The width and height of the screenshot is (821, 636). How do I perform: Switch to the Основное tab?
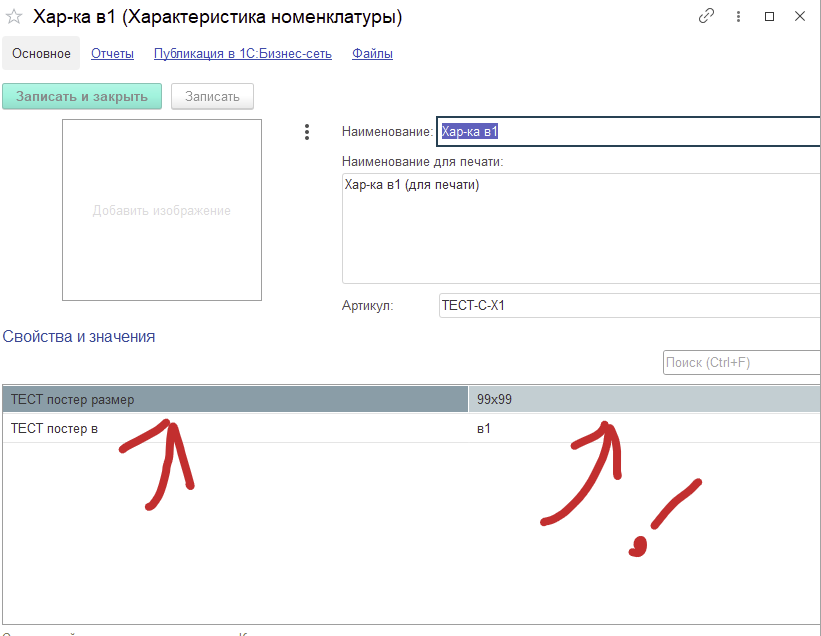coord(41,54)
